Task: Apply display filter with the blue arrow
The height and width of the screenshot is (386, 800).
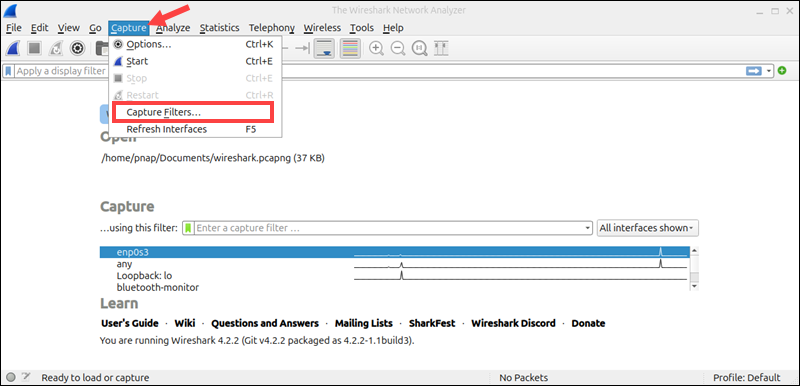Action: [x=754, y=71]
